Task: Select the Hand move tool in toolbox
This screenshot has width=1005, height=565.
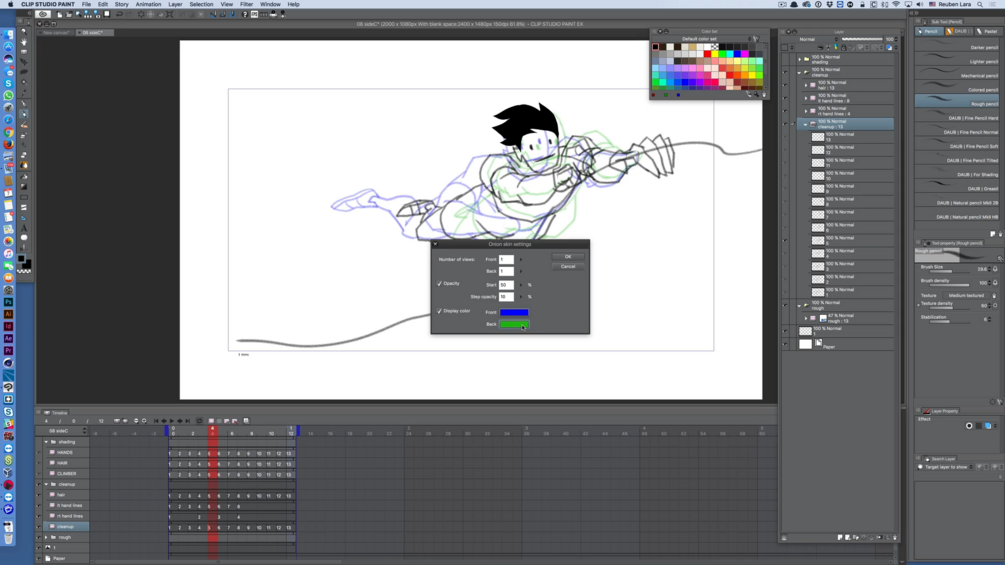Action: pos(24,42)
